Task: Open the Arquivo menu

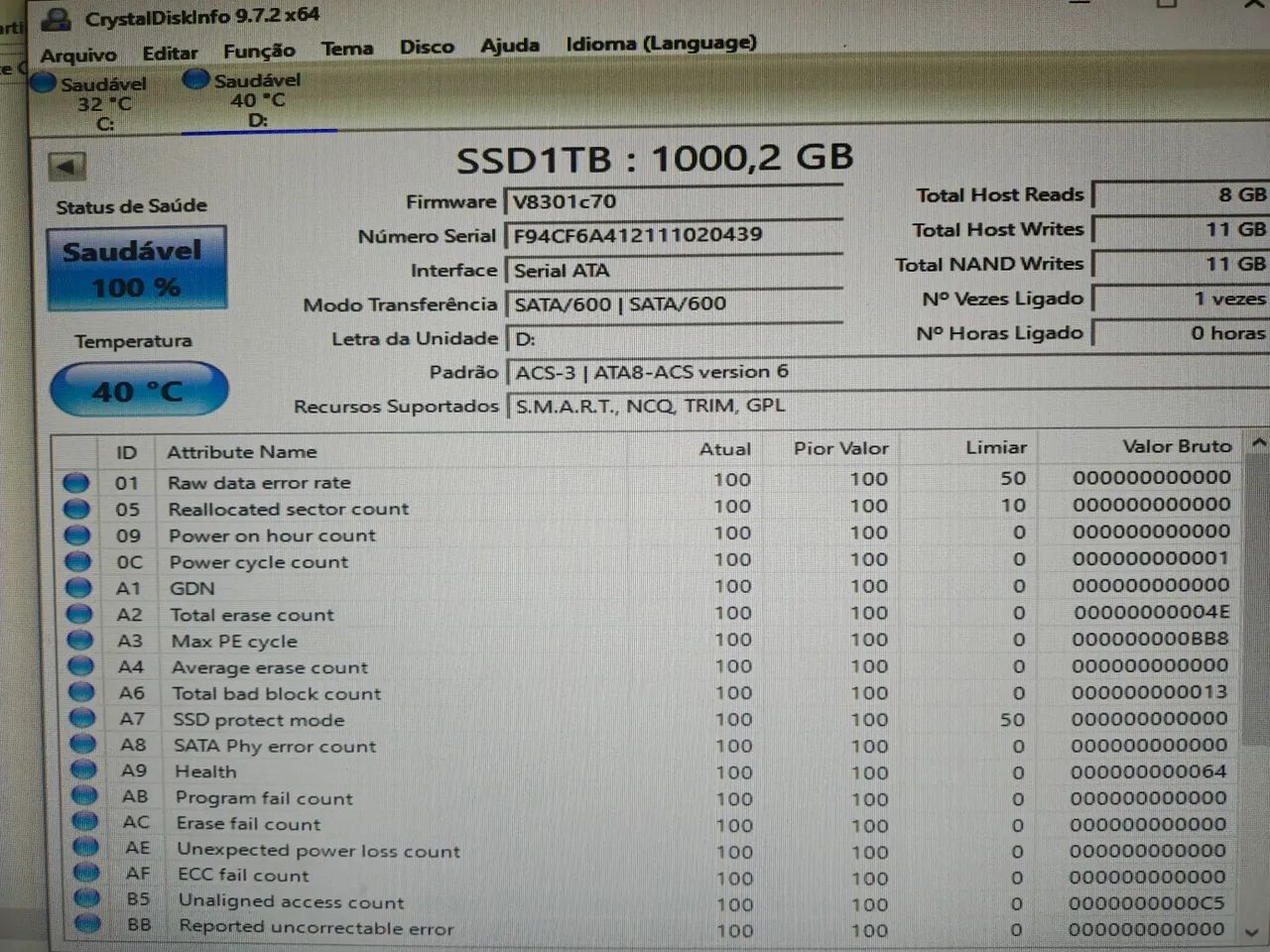Action: [x=77, y=56]
